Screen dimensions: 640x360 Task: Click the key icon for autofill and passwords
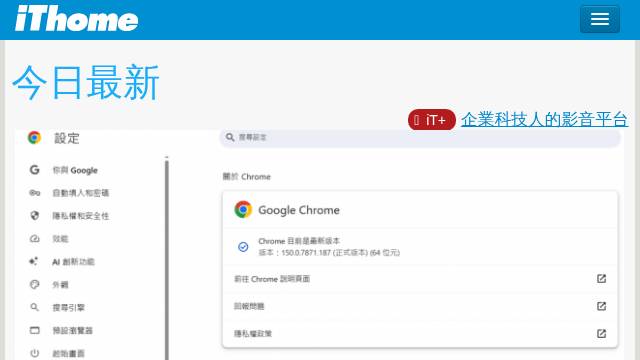tap(35, 193)
